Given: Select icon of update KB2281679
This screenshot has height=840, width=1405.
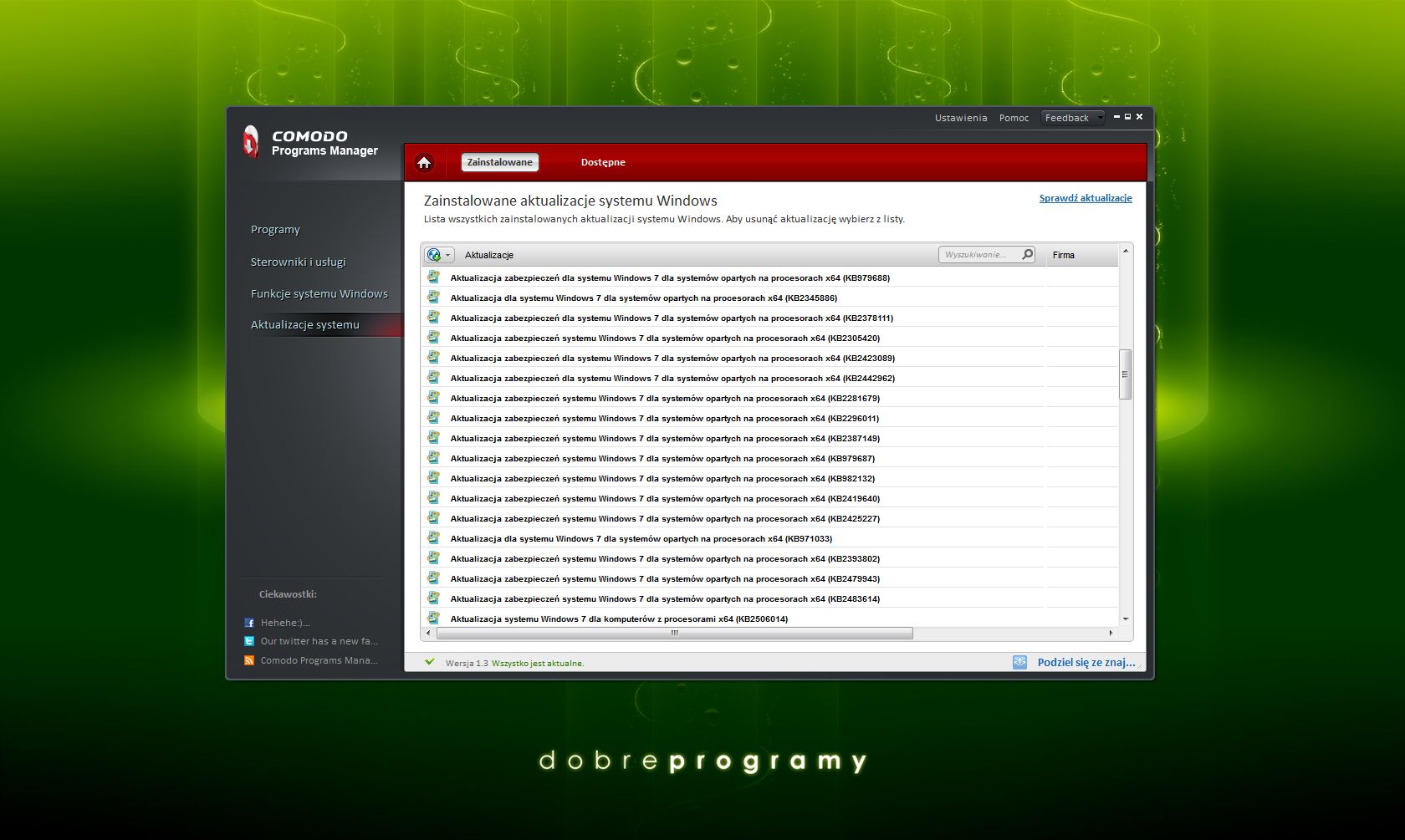Looking at the screenshot, I should [433, 397].
